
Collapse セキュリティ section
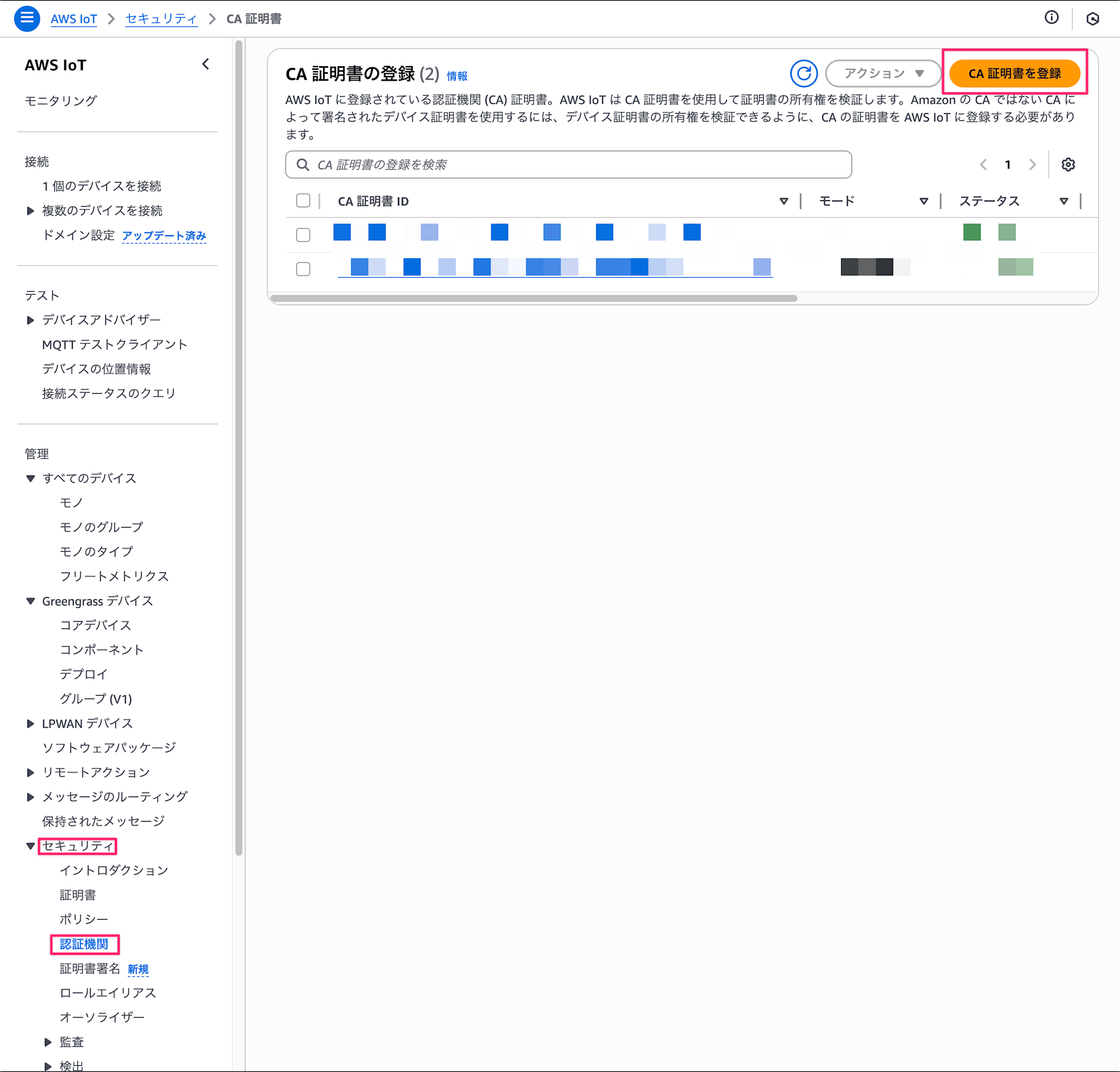(30, 846)
